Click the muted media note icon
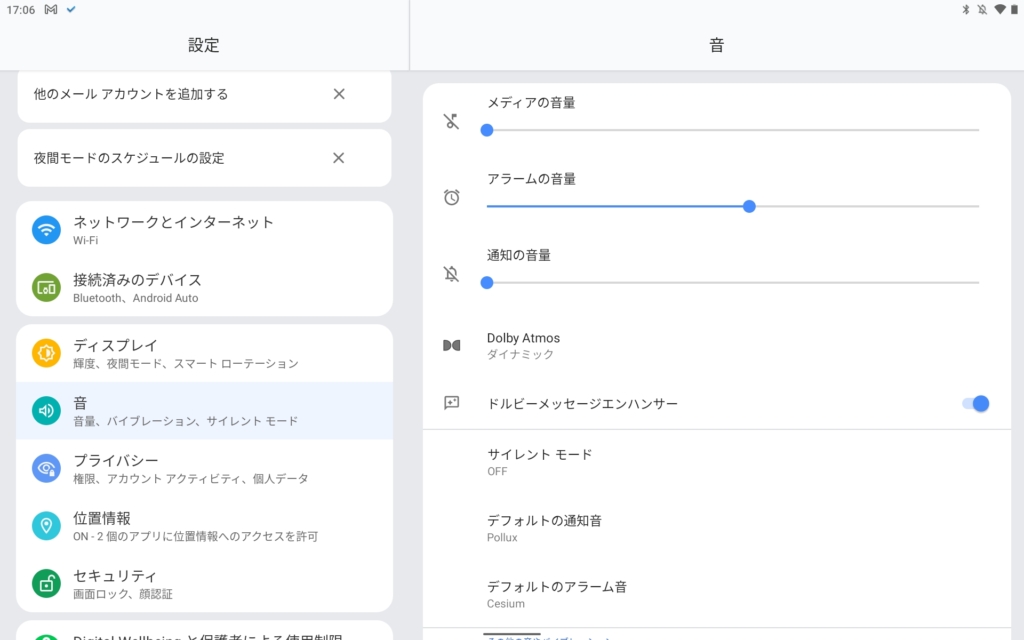Screen dimensions: 1024x640 (x=452, y=122)
